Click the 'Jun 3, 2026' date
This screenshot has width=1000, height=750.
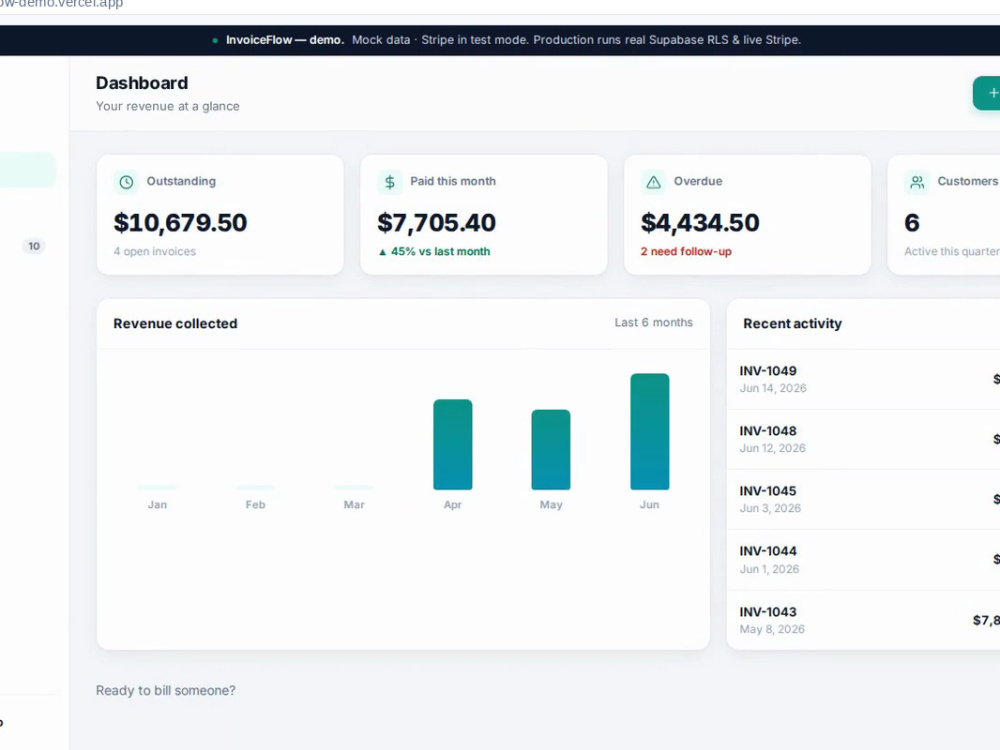pyautogui.click(x=770, y=508)
